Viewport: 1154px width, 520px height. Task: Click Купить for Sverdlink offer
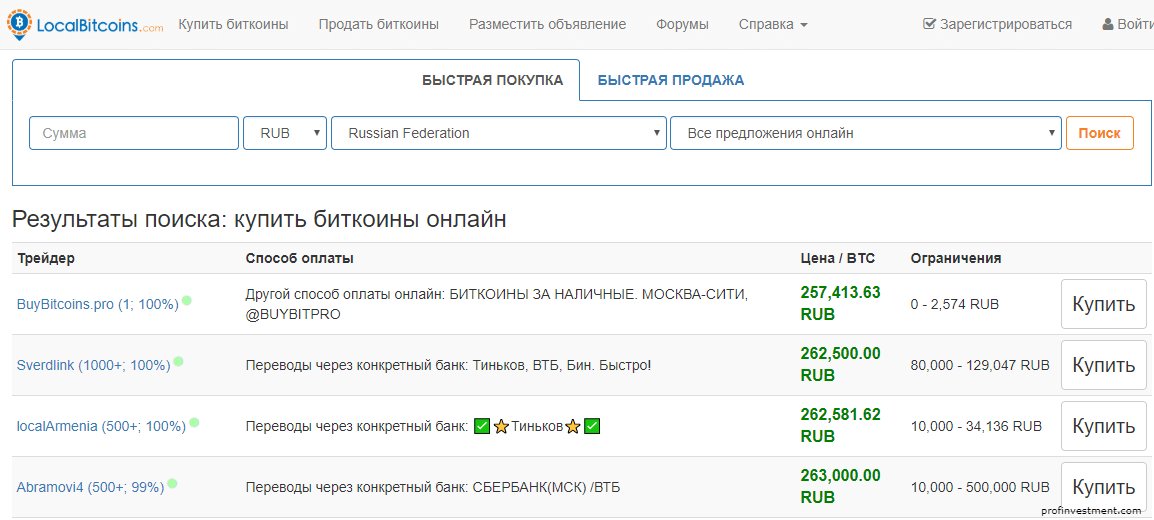coord(1103,365)
